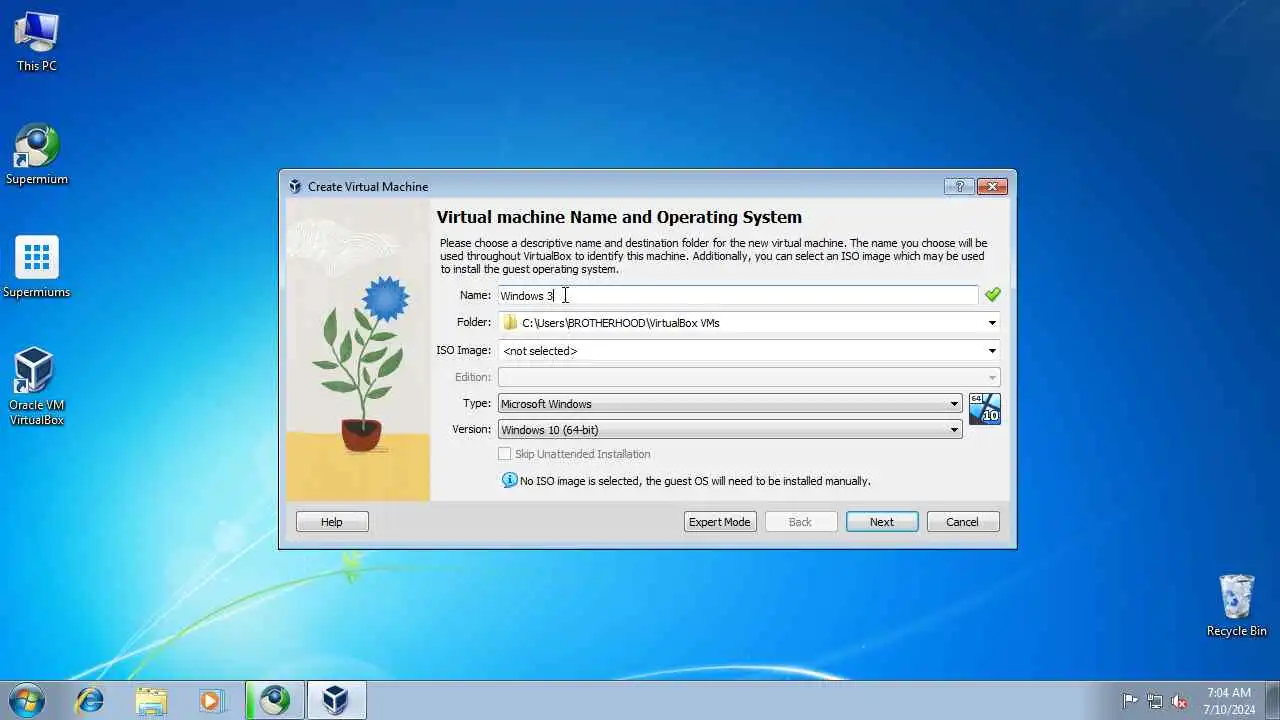Screen dimensions: 1280x720
Task: Toggle Skip Unattended Installation checkbox
Action: [505, 454]
